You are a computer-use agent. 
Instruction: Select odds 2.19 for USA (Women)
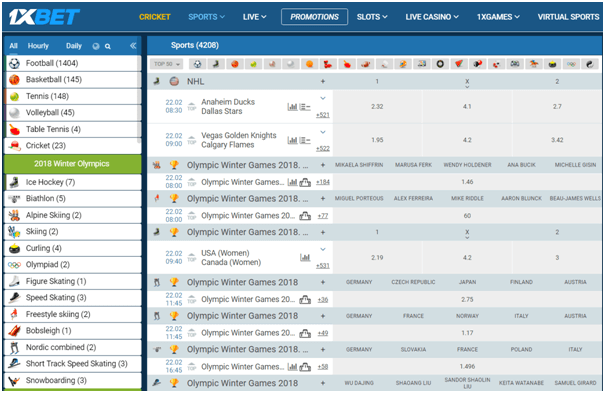[x=377, y=258]
